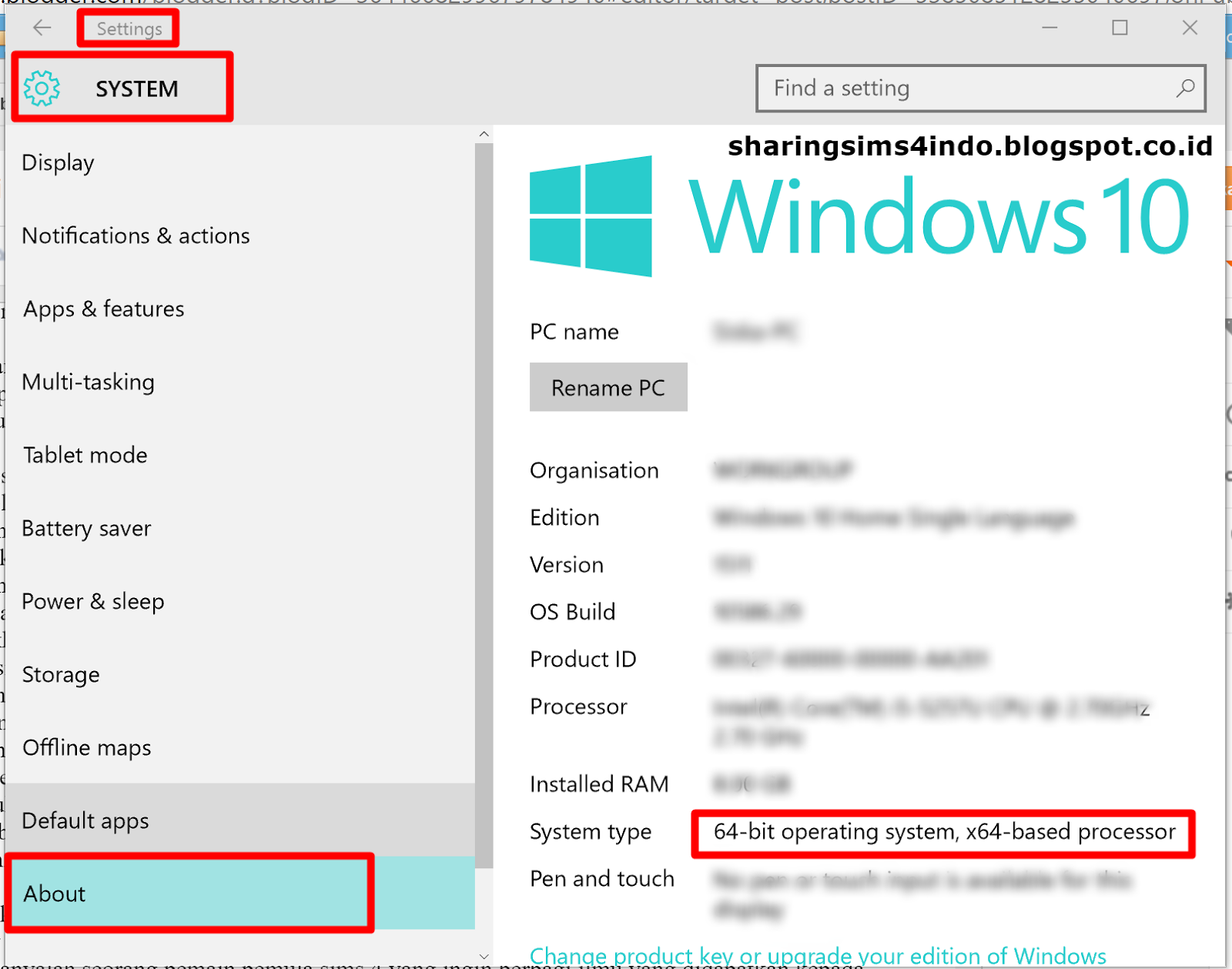This screenshot has width=1232, height=969.
Task: Click the PC name label
Action: tap(574, 332)
